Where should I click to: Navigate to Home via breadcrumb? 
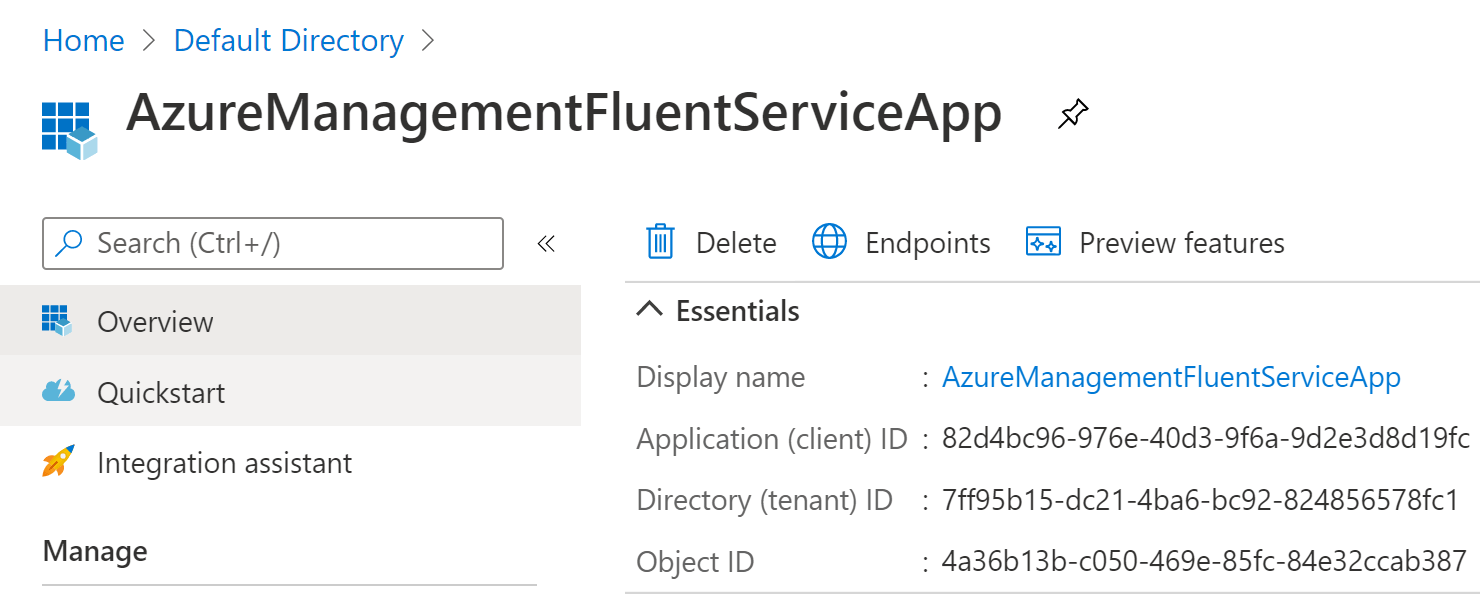click(x=83, y=40)
